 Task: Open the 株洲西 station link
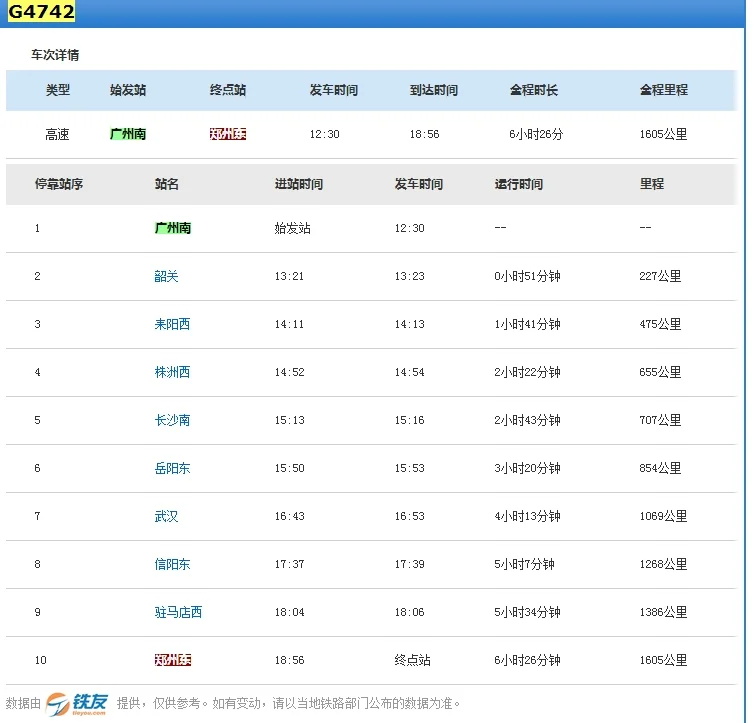point(172,372)
